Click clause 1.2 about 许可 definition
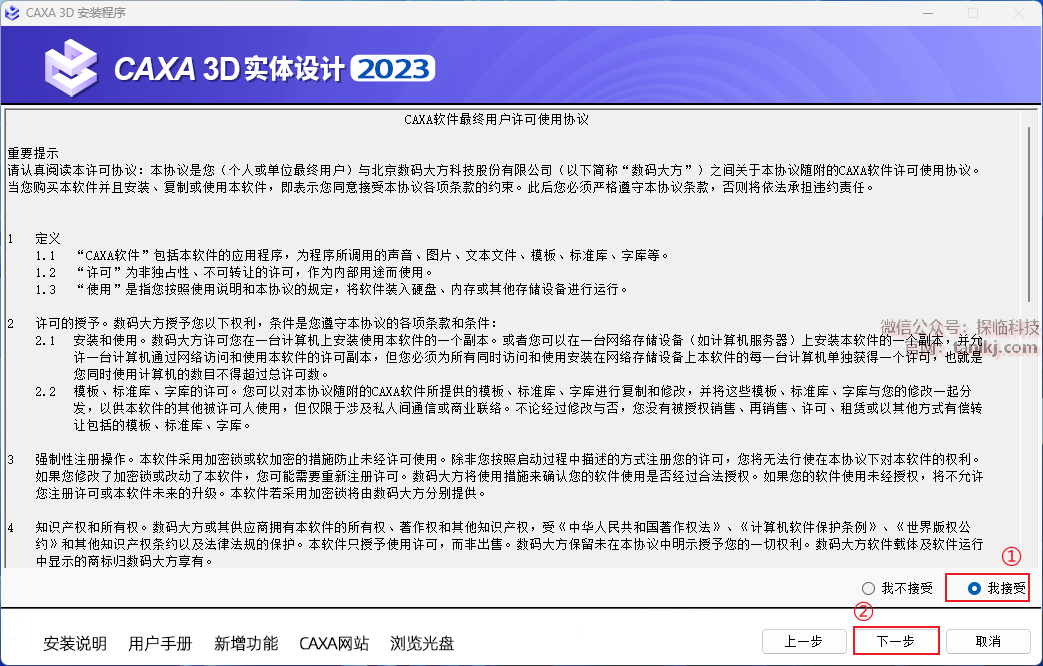This screenshot has width=1043, height=666. pyautogui.click(x=235, y=272)
